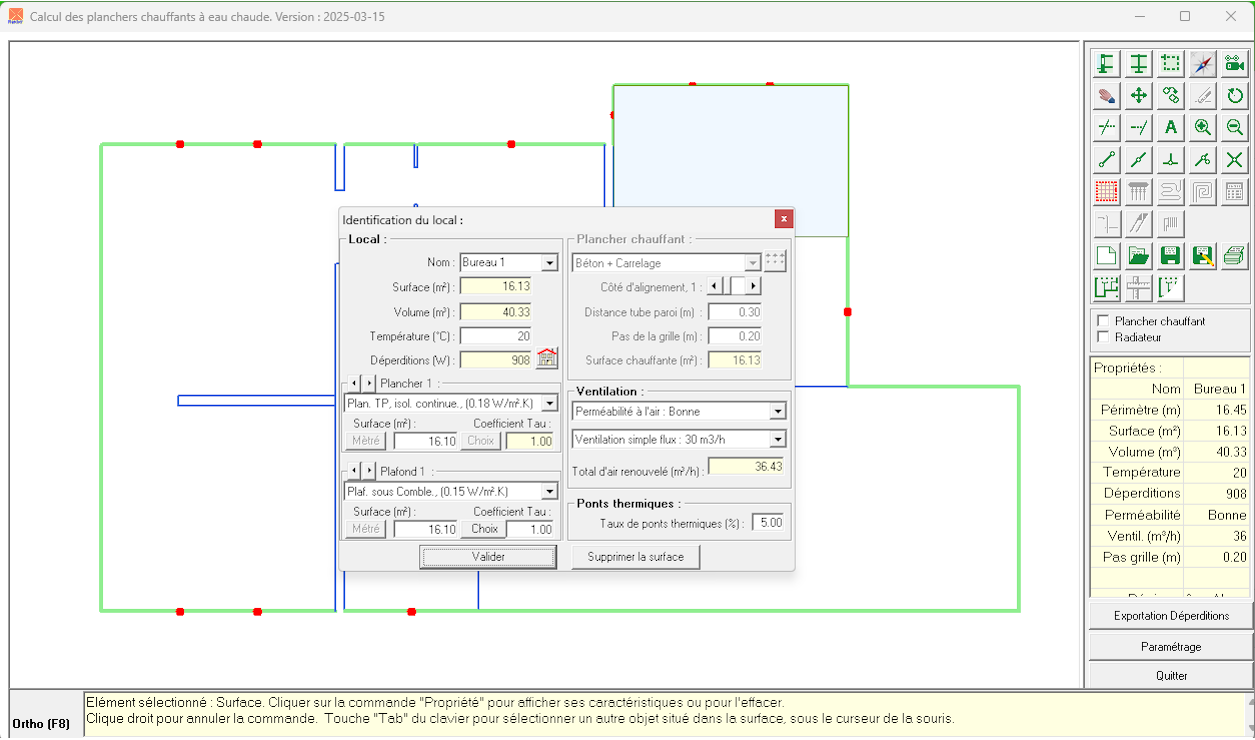Enable the Plancher chauffant checkbox
The width and height of the screenshot is (1255, 740).
click(x=1103, y=321)
